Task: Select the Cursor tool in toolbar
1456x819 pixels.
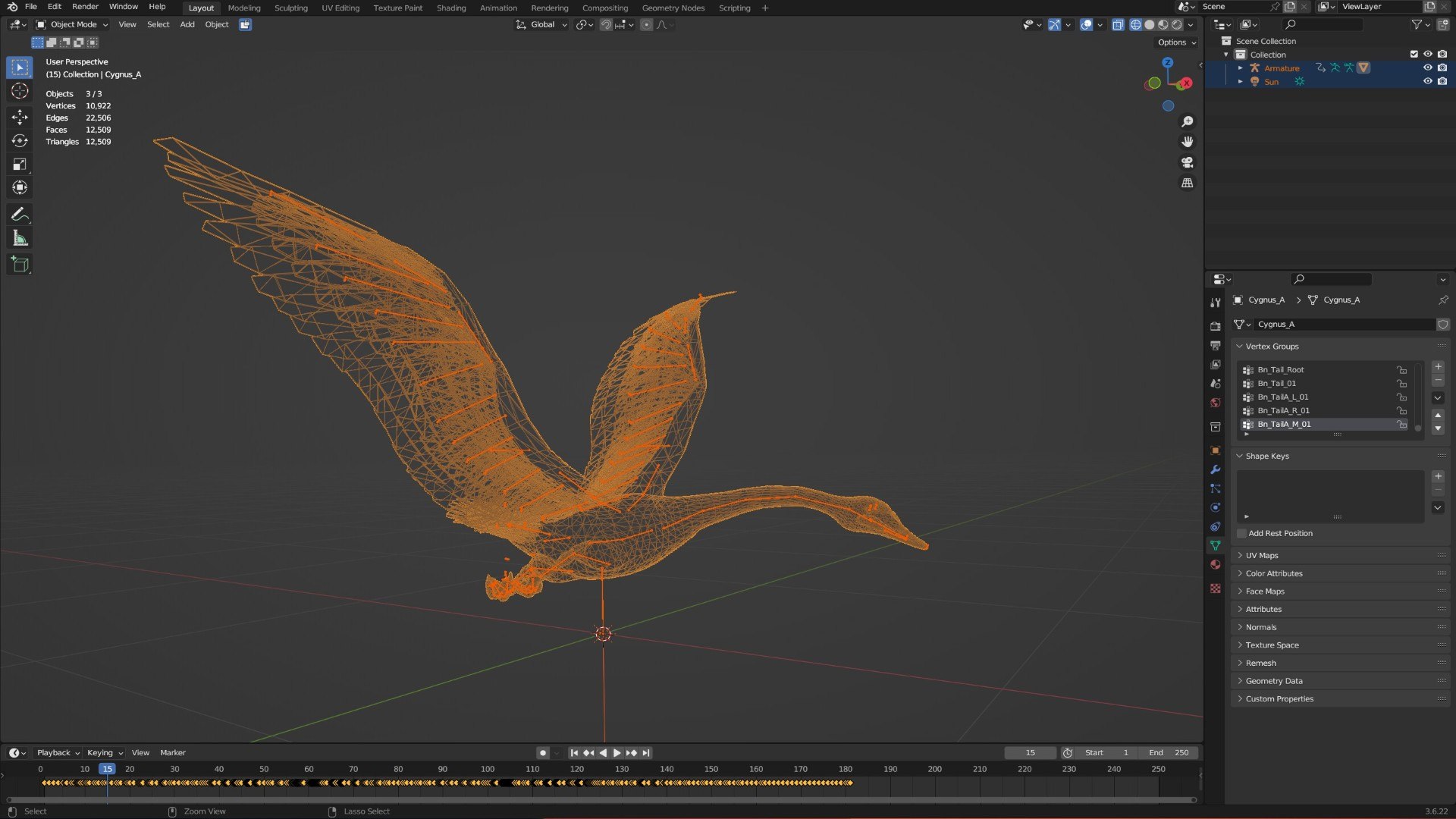Action: tap(20, 91)
